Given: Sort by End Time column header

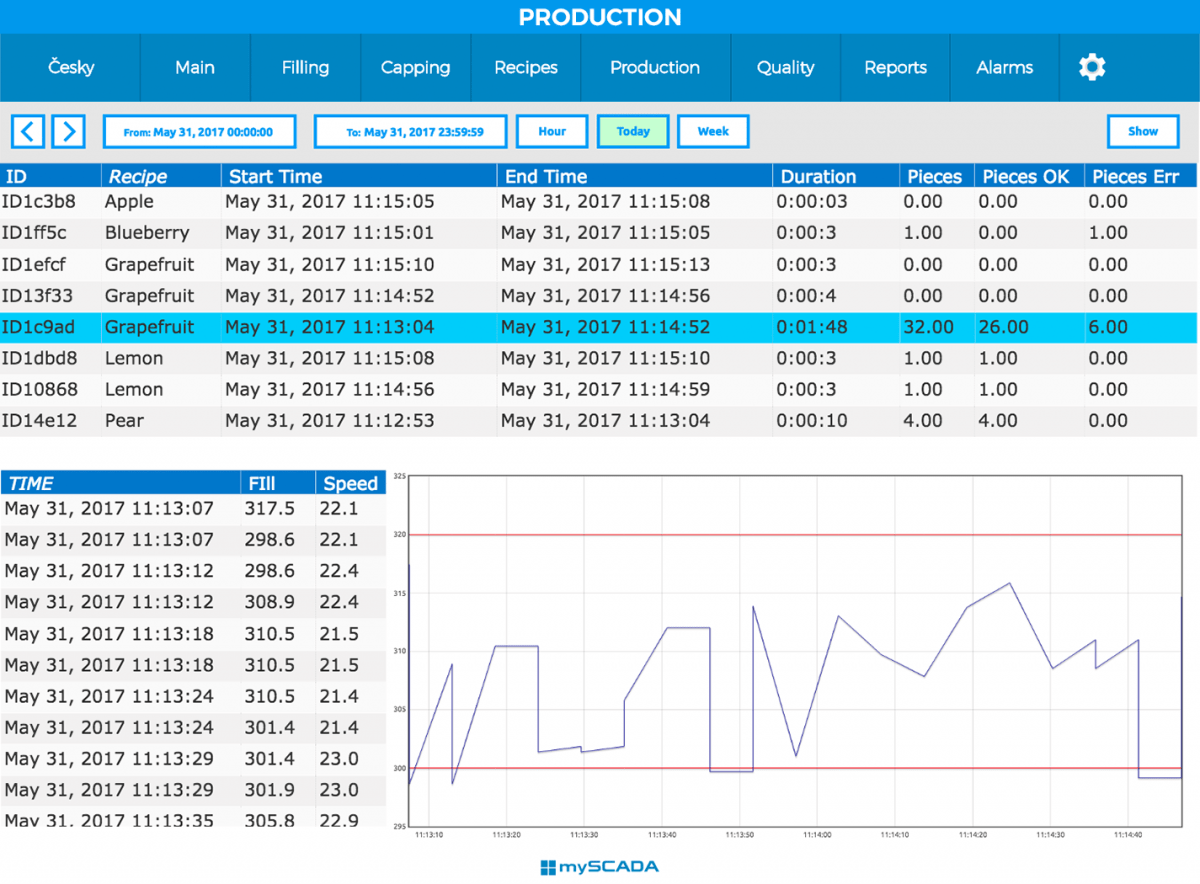Looking at the screenshot, I should coord(635,177).
